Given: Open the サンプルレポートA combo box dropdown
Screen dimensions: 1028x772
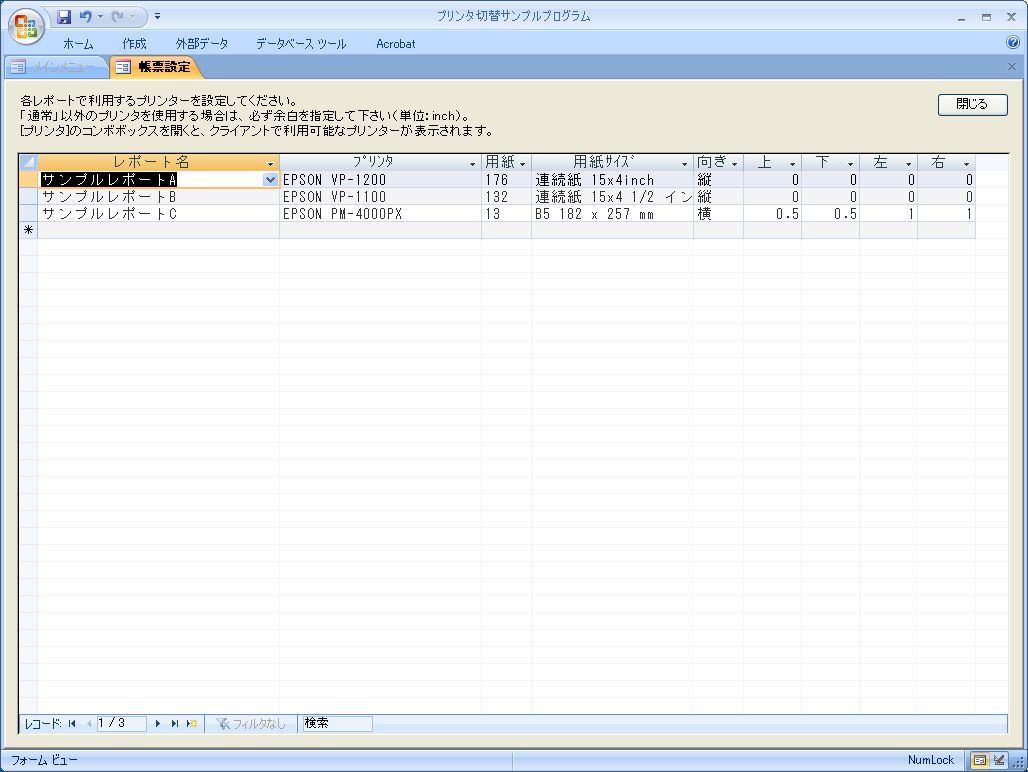Looking at the screenshot, I should (270, 180).
